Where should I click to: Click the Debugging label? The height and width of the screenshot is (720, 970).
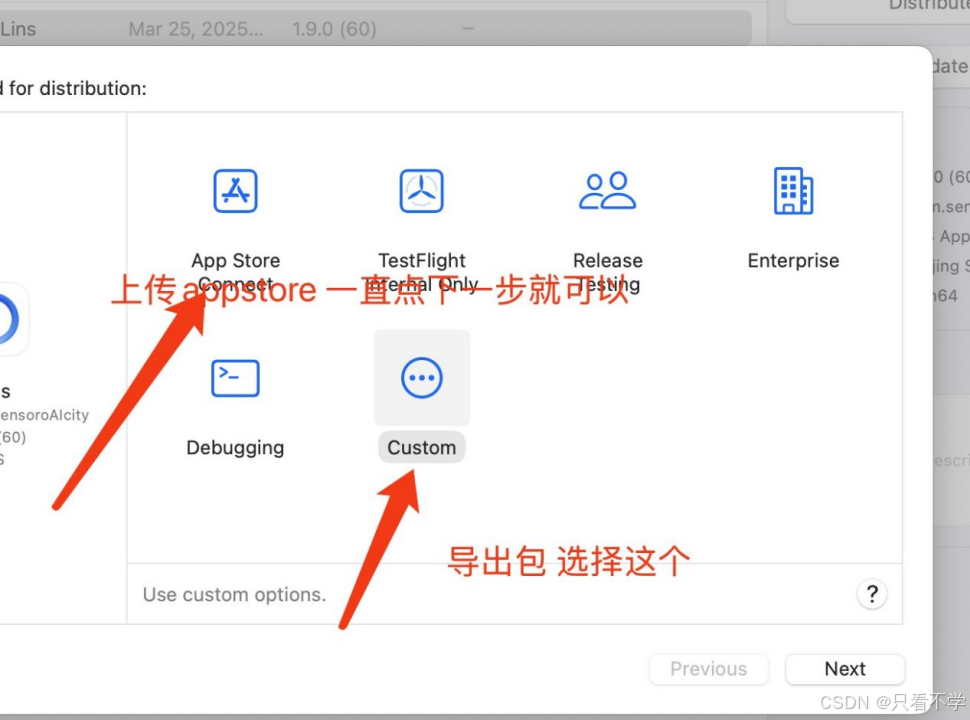pos(235,447)
